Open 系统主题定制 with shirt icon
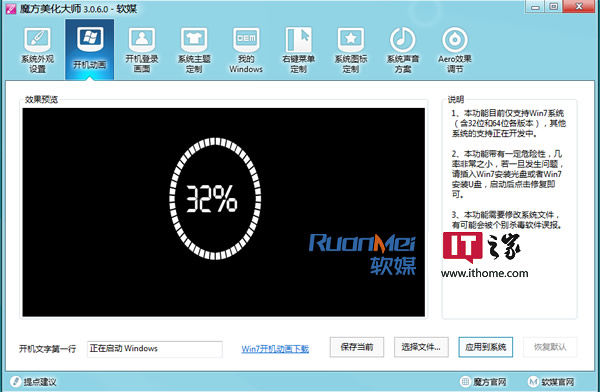 tap(194, 50)
